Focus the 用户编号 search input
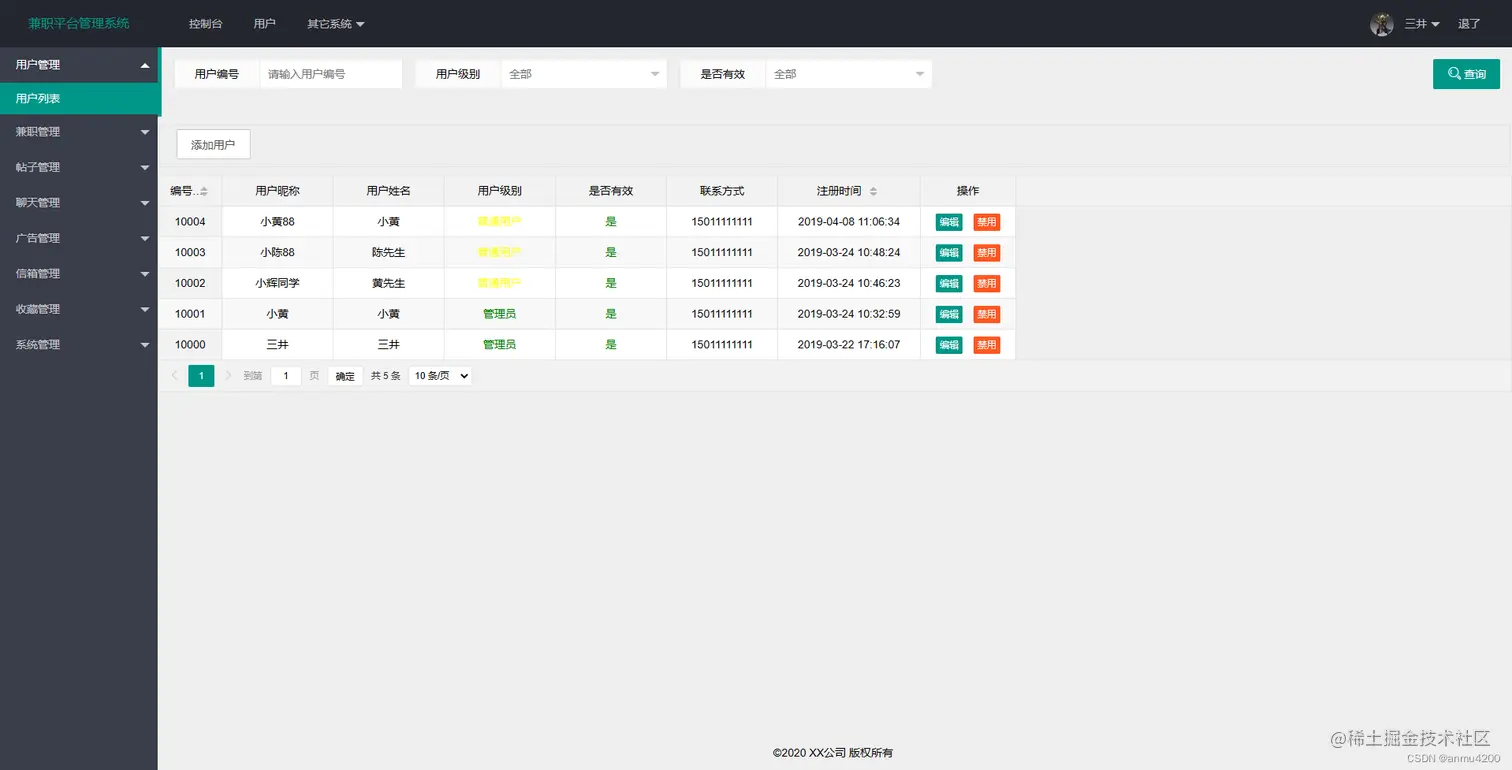The image size is (1512, 770). [x=331, y=74]
